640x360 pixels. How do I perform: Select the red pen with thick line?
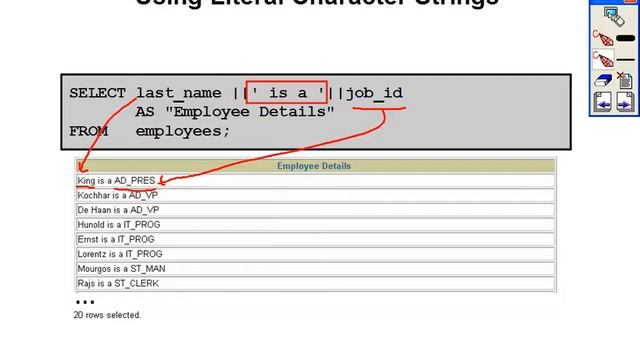click(x=603, y=39)
